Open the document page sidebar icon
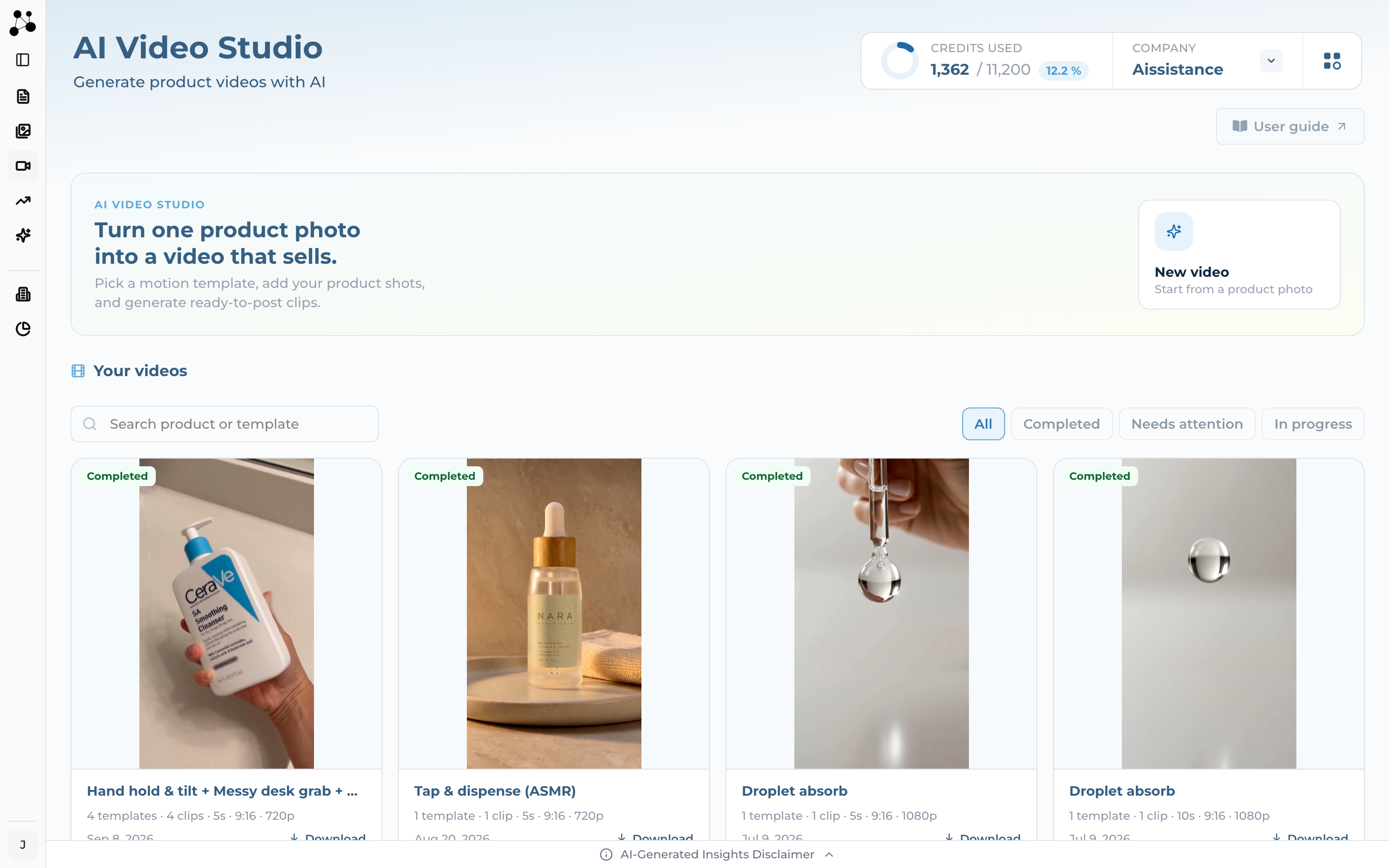The image size is (1389, 868). pyautogui.click(x=23, y=96)
